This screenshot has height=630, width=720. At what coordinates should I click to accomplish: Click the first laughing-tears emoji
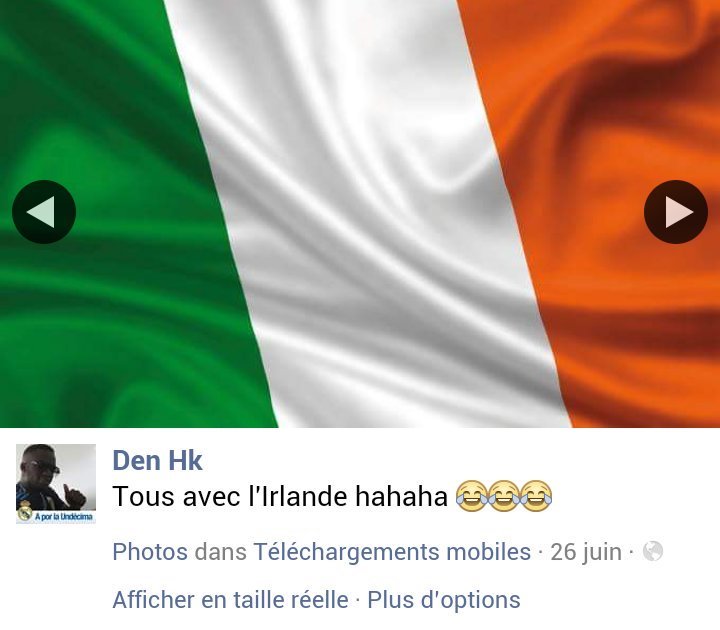click(472, 496)
